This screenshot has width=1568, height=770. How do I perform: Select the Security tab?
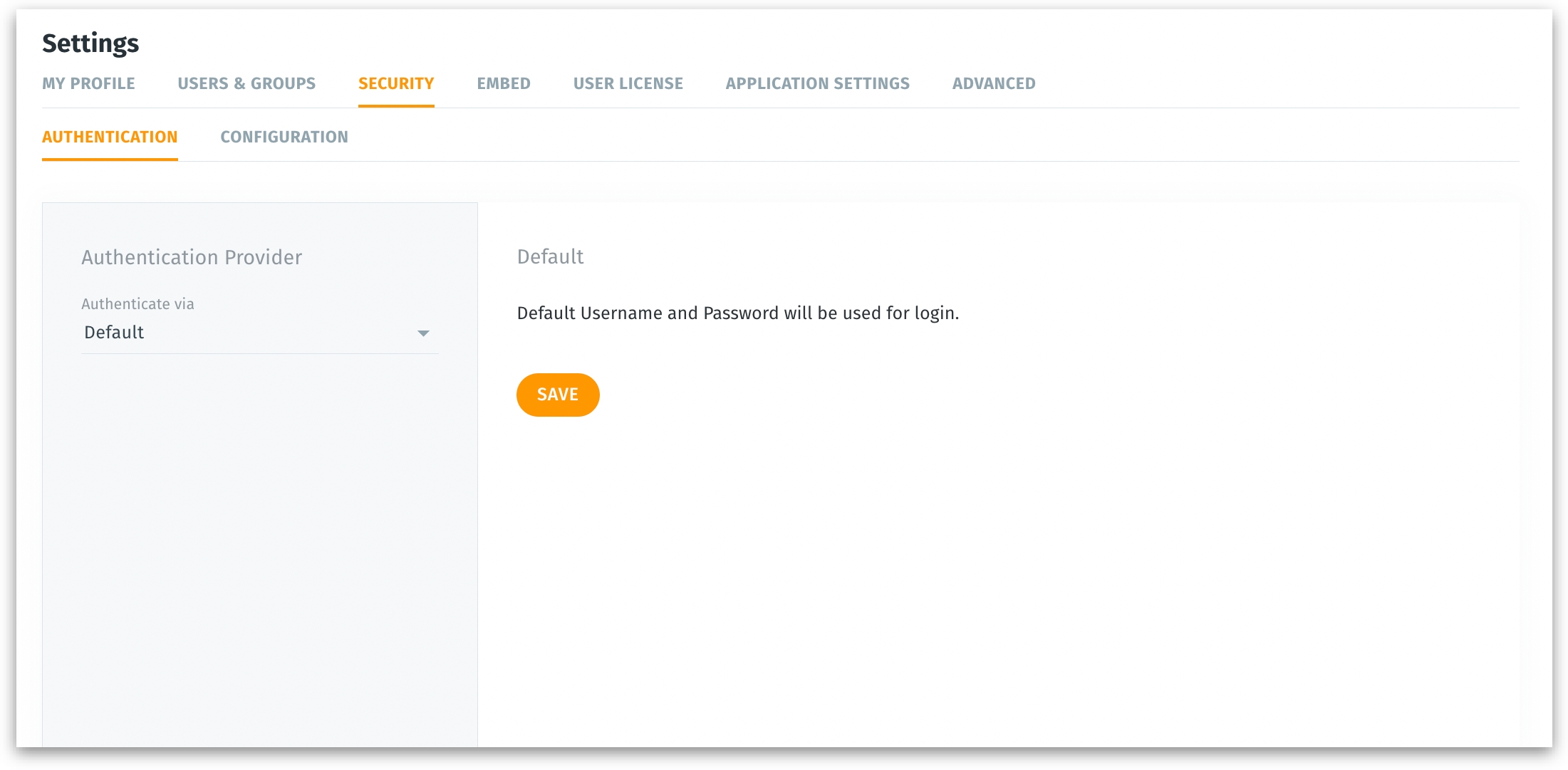396,83
